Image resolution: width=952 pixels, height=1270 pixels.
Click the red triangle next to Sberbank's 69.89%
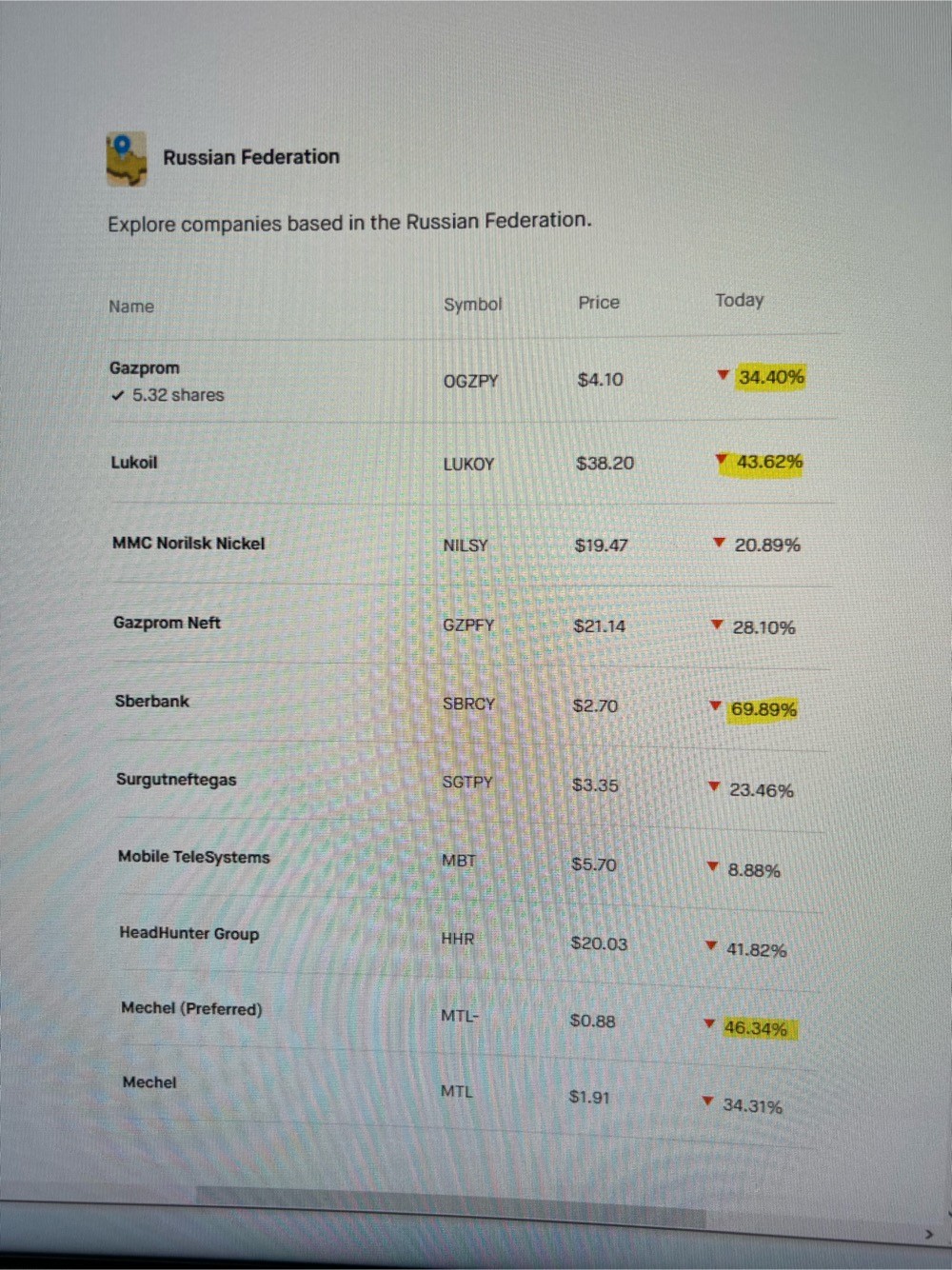(715, 706)
